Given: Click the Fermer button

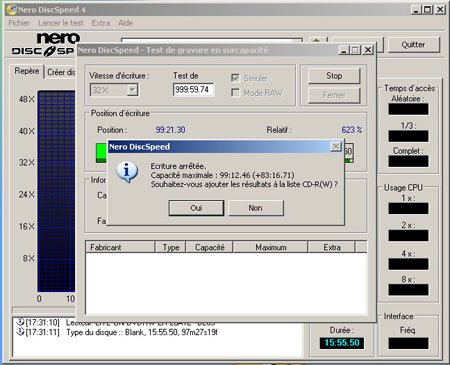Looking at the screenshot, I should [x=334, y=95].
